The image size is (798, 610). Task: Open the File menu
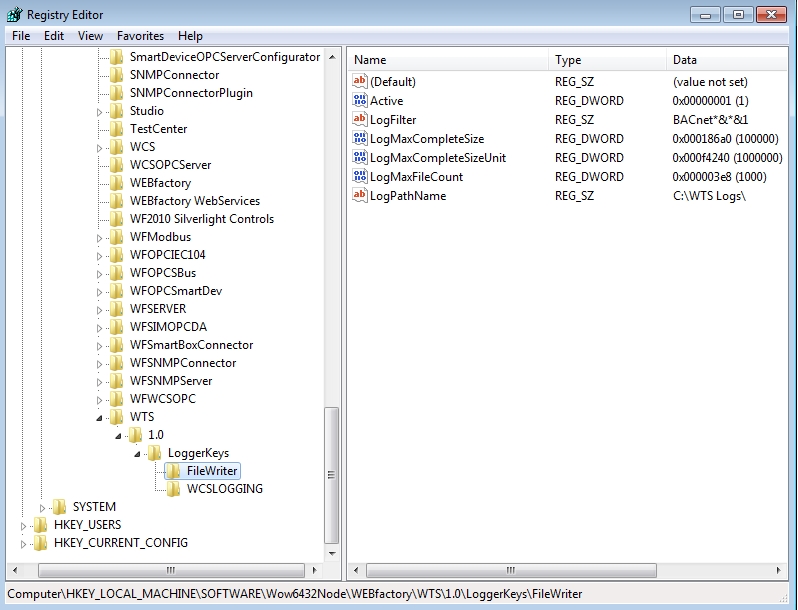pyautogui.click(x=21, y=36)
